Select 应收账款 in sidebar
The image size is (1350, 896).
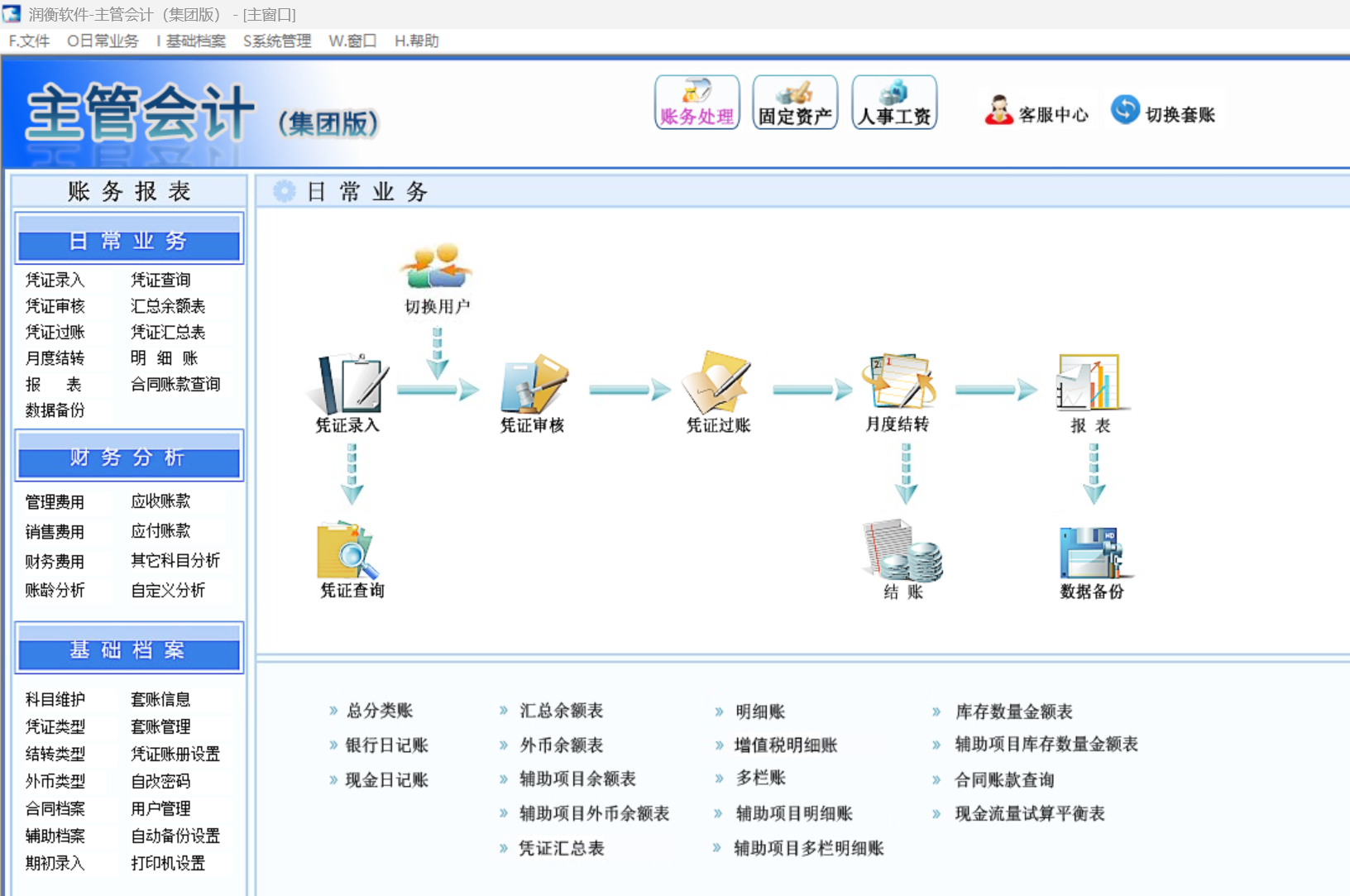coord(160,501)
